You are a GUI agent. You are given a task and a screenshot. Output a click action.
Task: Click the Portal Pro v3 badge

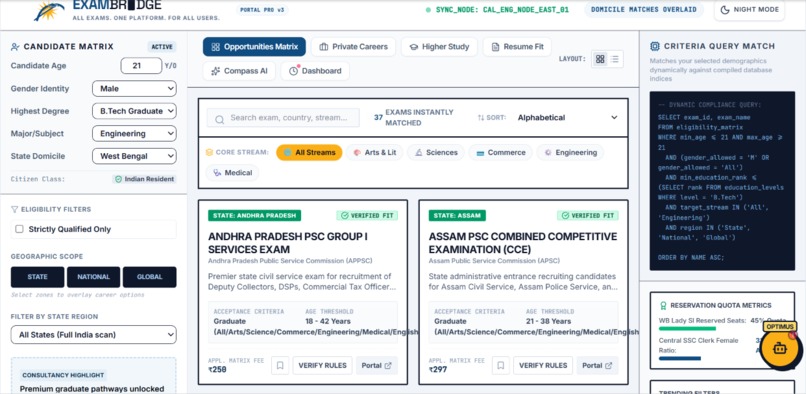click(262, 10)
